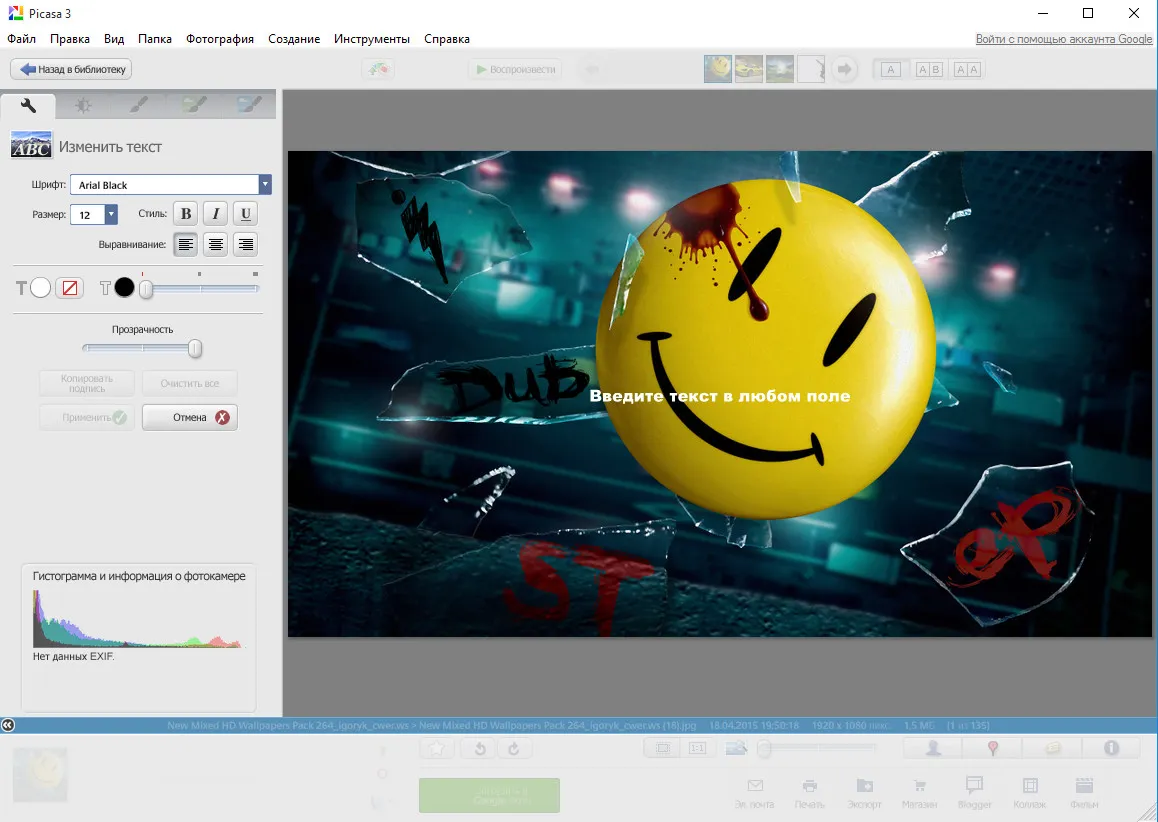This screenshot has height=822, width=1158.
Task: Select the smiley thumbnail in top strip
Action: tap(718, 69)
